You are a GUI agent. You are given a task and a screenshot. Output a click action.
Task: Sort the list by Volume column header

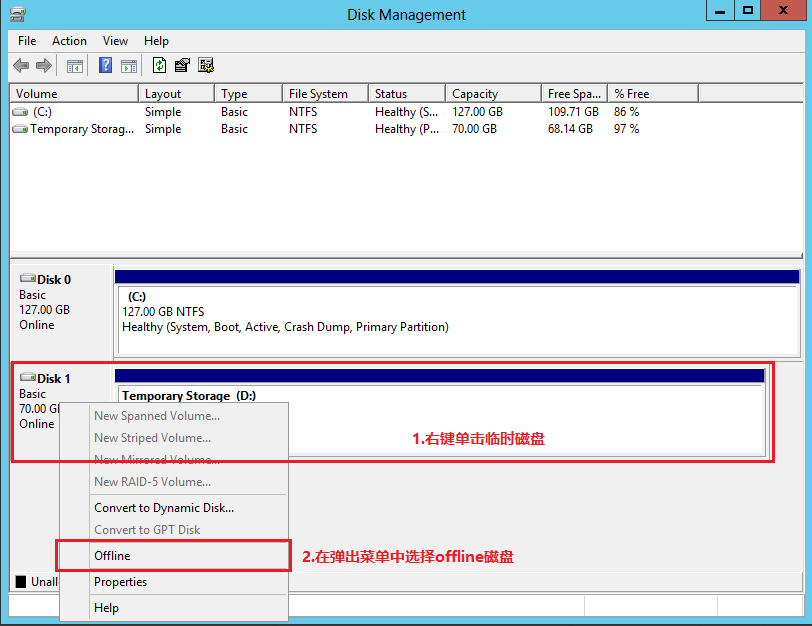click(x=74, y=94)
